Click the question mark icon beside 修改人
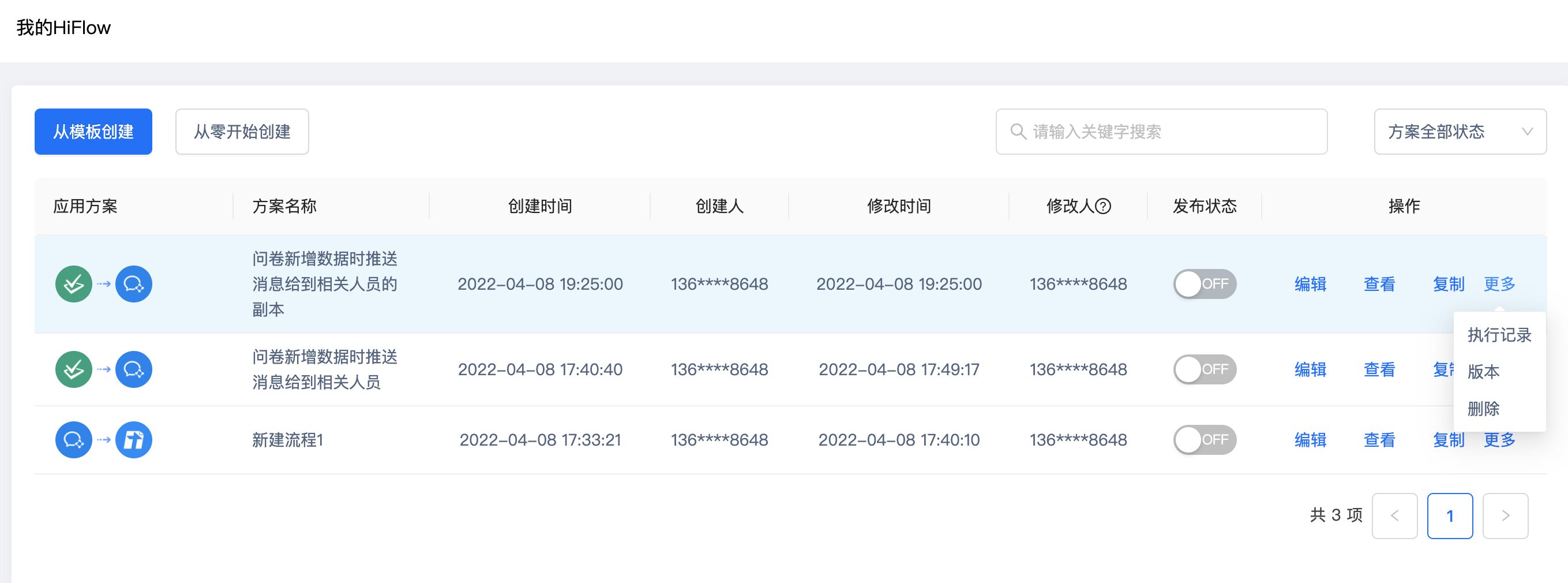Image resolution: width=1568 pixels, height=583 pixels. 1103,207
